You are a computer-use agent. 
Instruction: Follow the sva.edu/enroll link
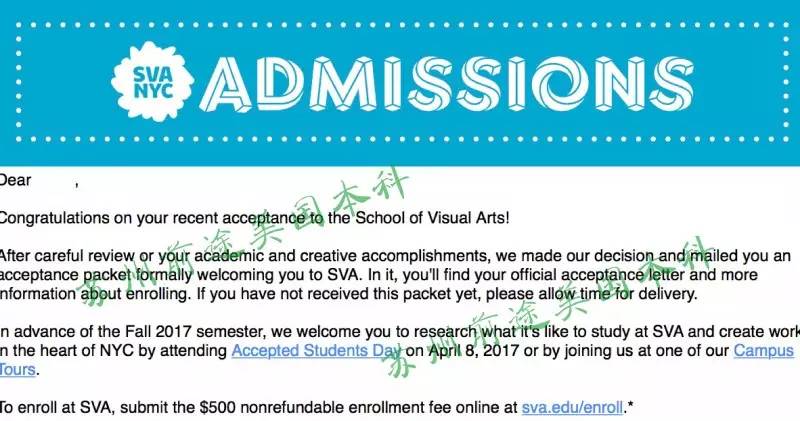(x=572, y=407)
